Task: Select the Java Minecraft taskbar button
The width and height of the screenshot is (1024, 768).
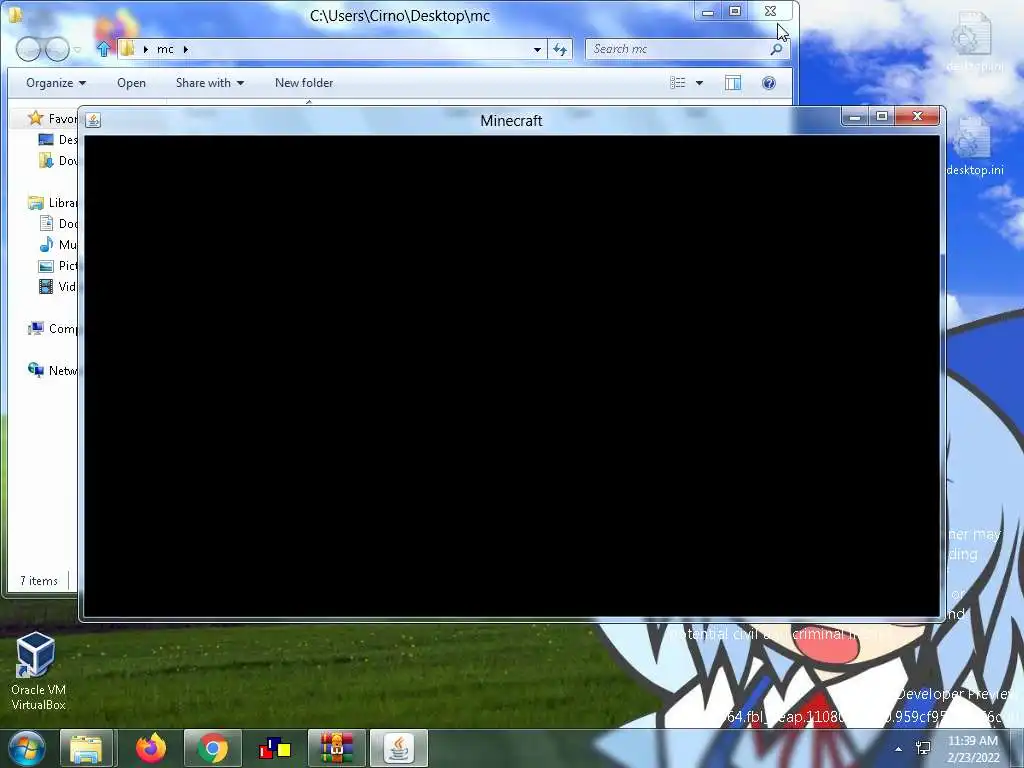Action: [x=399, y=748]
